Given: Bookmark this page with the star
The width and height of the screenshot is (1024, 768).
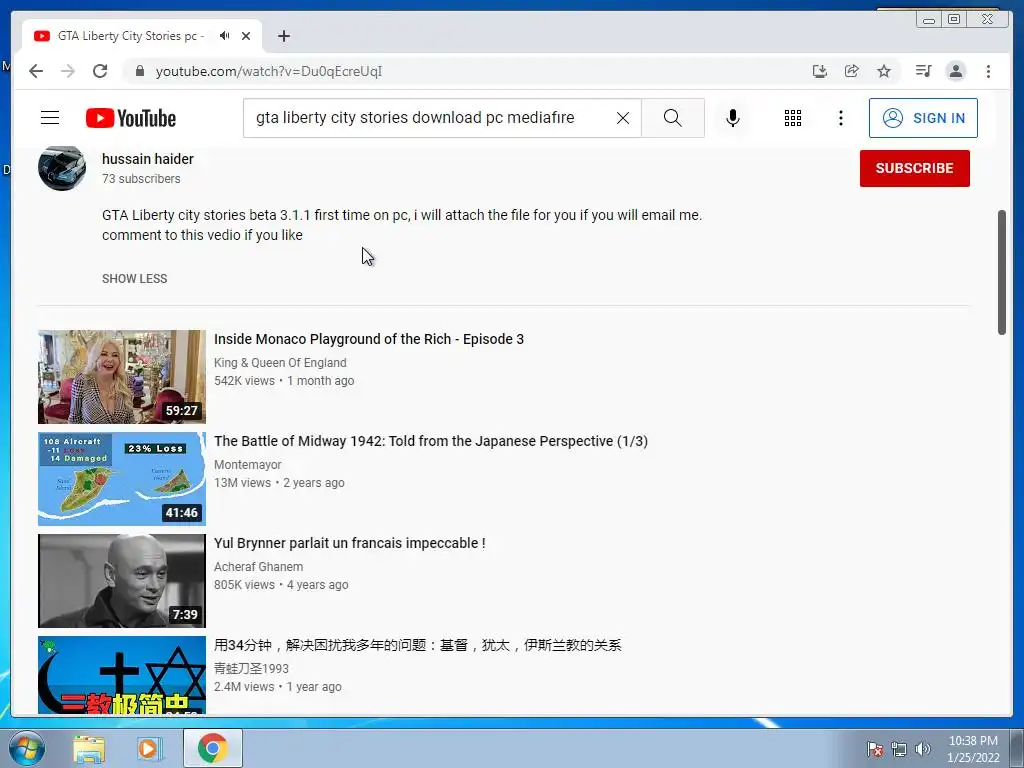Looking at the screenshot, I should click(x=884, y=71).
